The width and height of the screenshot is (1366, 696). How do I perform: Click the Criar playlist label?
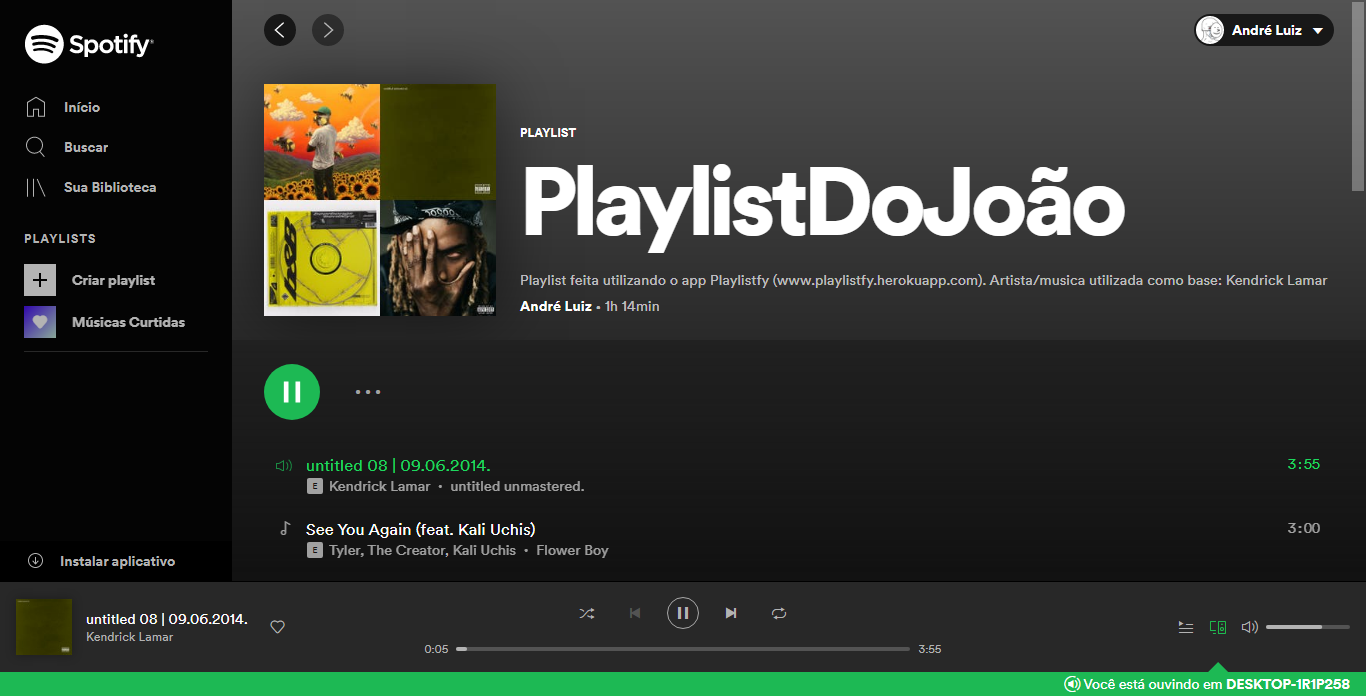tap(113, 281)
